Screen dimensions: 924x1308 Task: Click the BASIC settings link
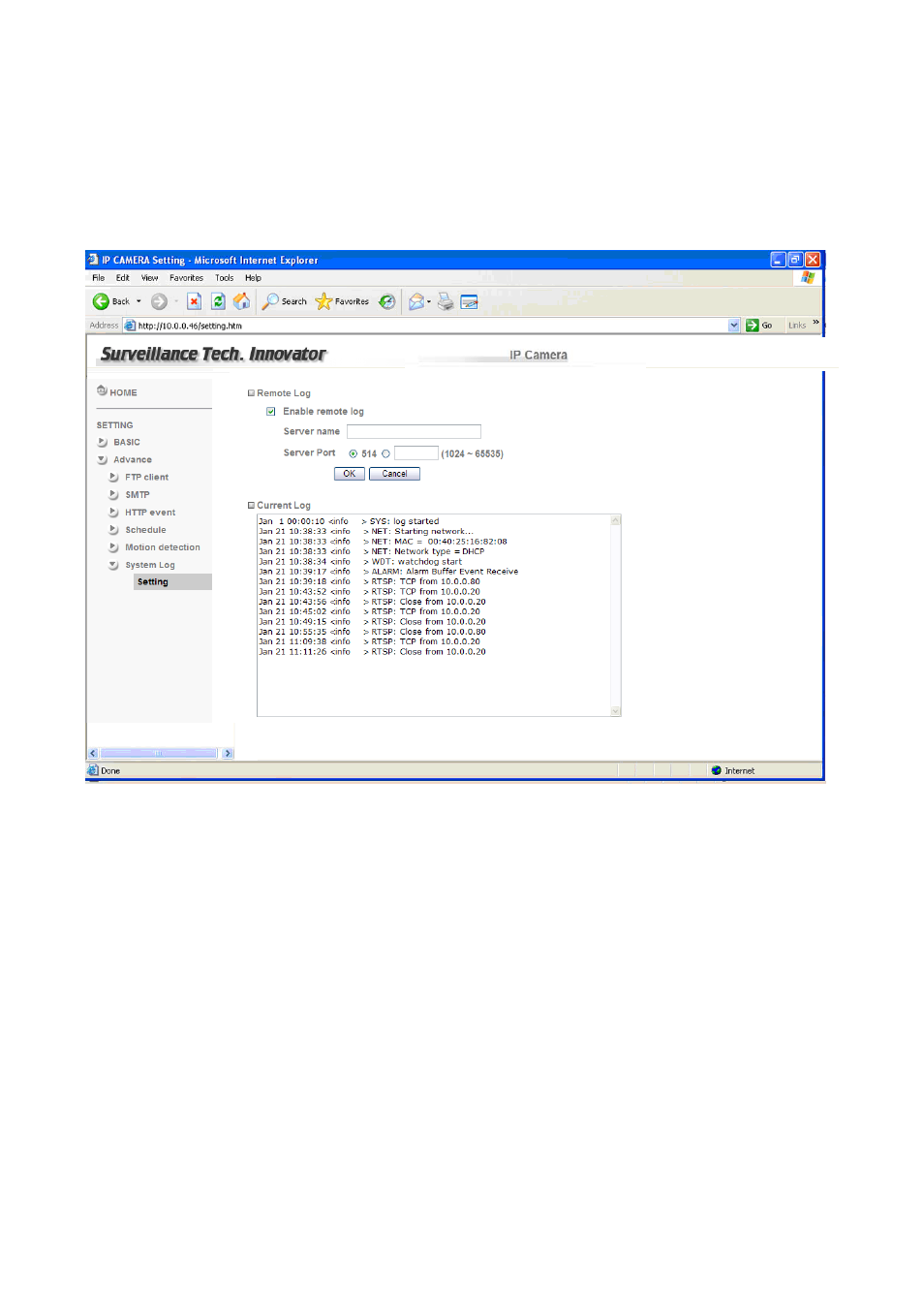tap(127, 442)
